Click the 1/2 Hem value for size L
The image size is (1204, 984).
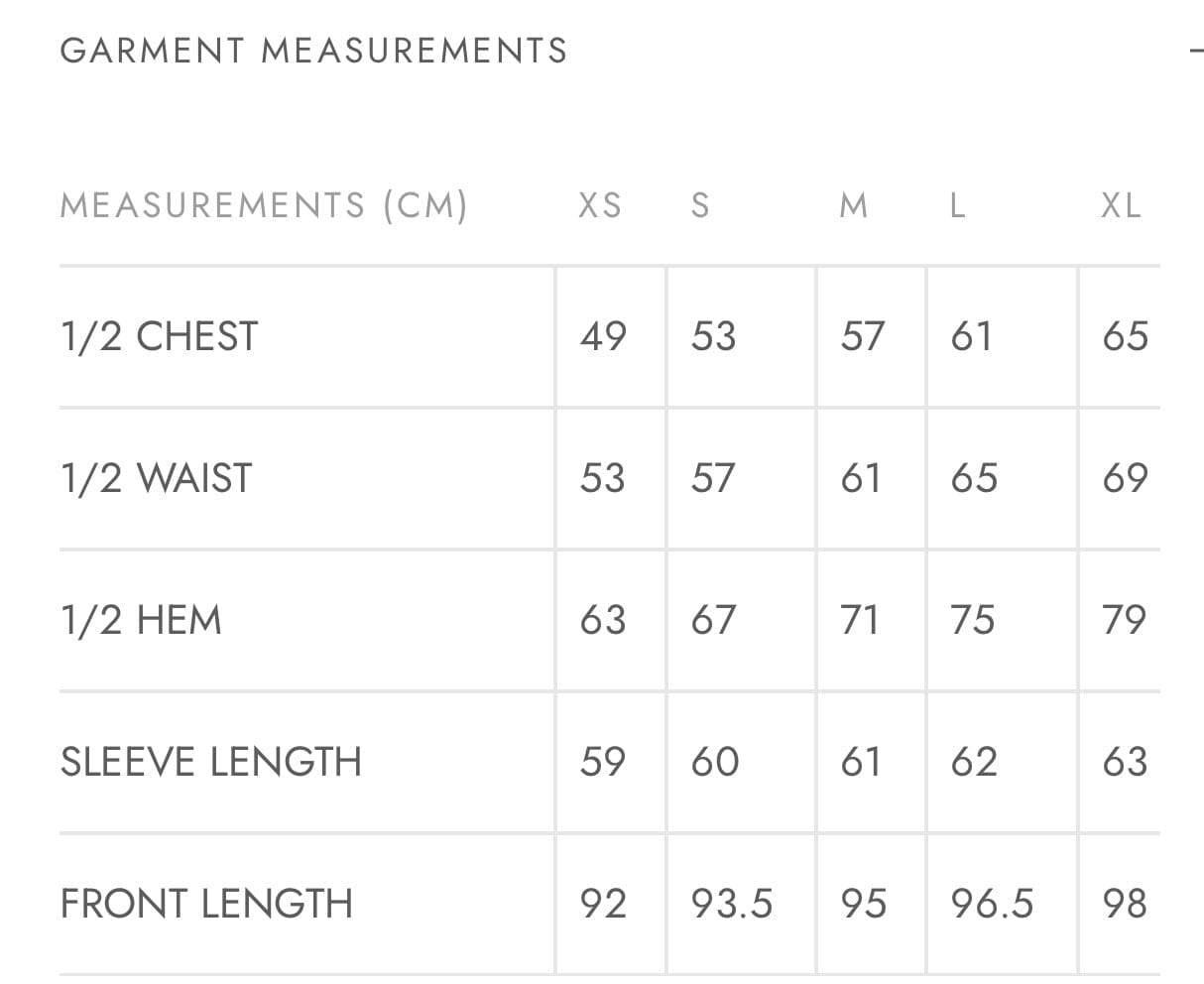tap(973, 620)
